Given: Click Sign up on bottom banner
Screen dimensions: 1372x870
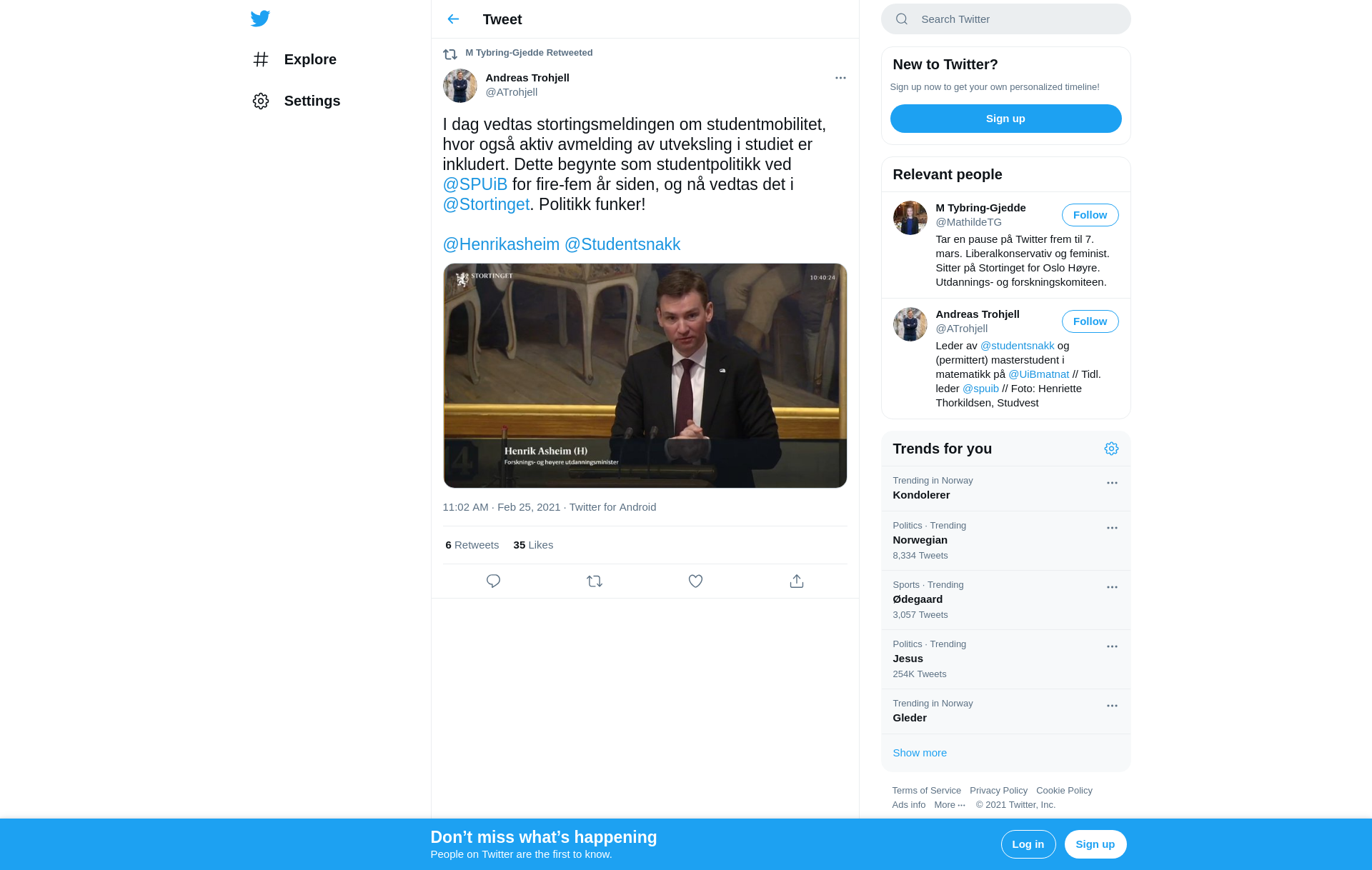Looking at the screenshot, I should [1095, 844].
